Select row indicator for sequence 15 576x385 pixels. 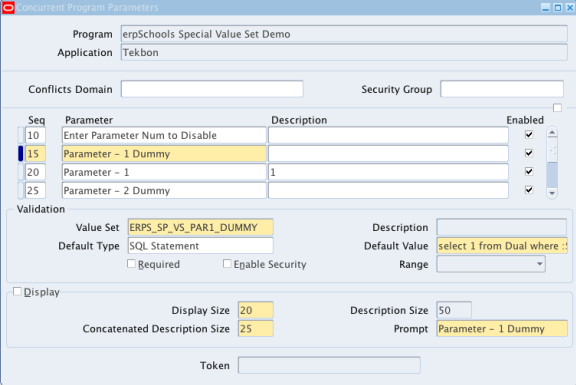[x=21, y=154]
